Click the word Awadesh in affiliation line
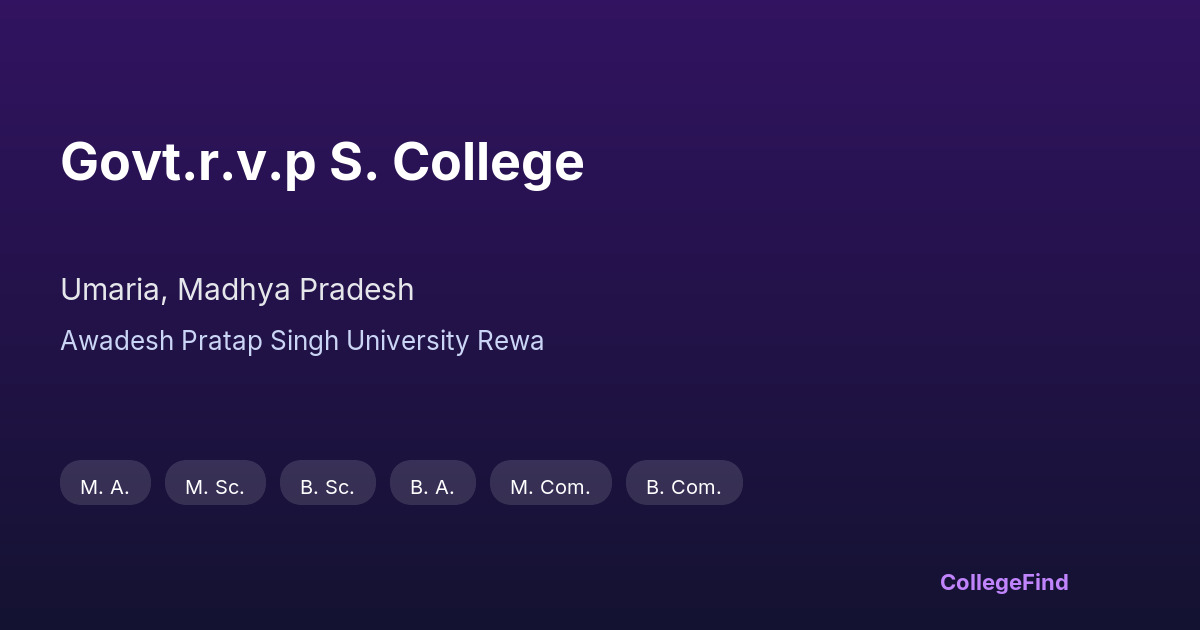Viewport: 1200px width, 630px height. (117, 341)
